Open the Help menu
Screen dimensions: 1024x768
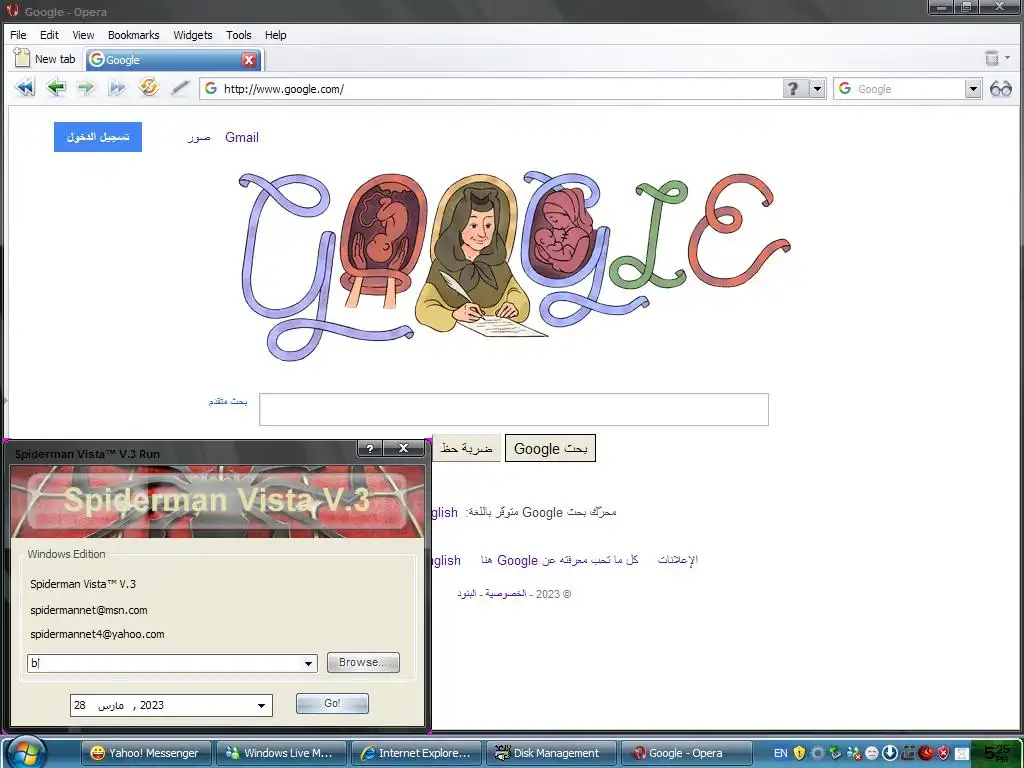point(276,35)
